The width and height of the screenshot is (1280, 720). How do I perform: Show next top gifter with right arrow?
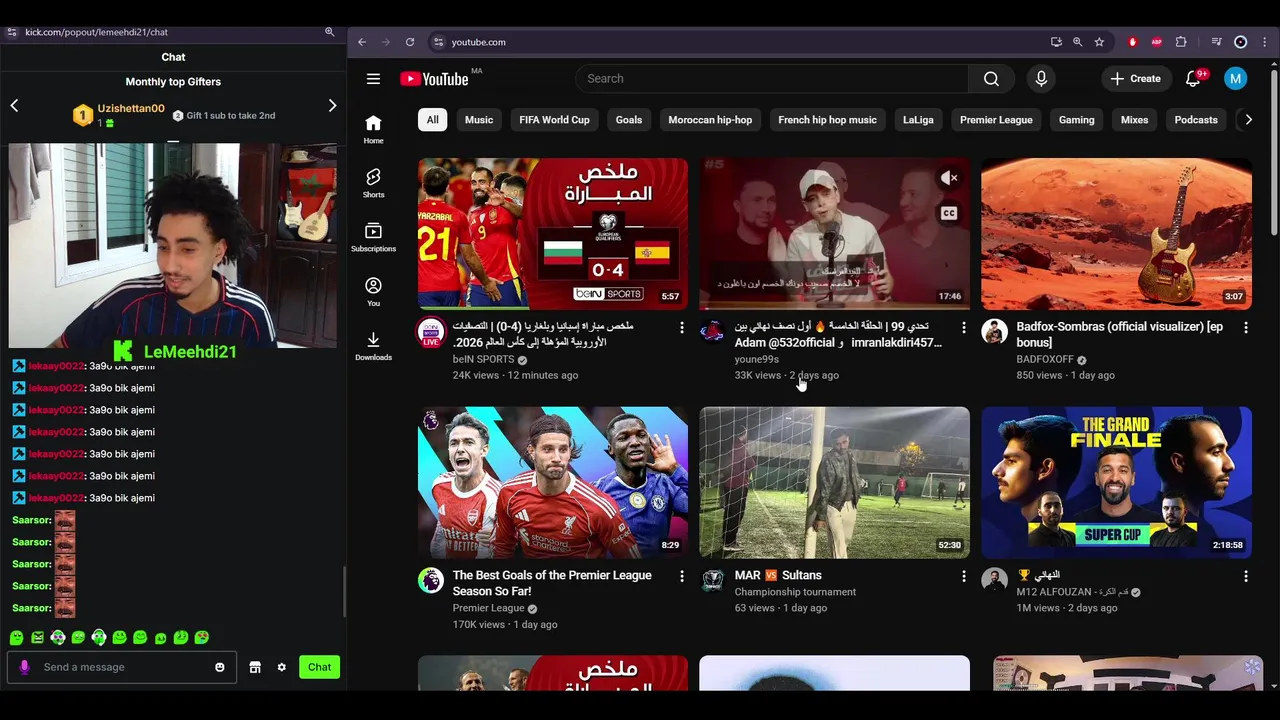(x=332, y=106)
